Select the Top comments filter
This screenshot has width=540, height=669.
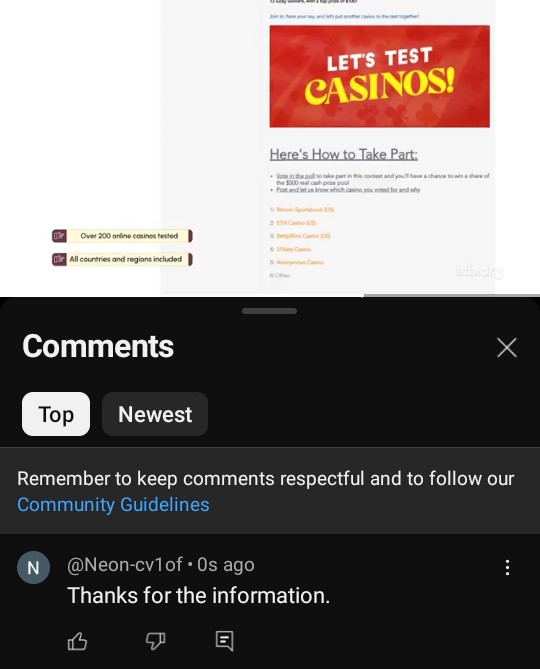(56, 414)
